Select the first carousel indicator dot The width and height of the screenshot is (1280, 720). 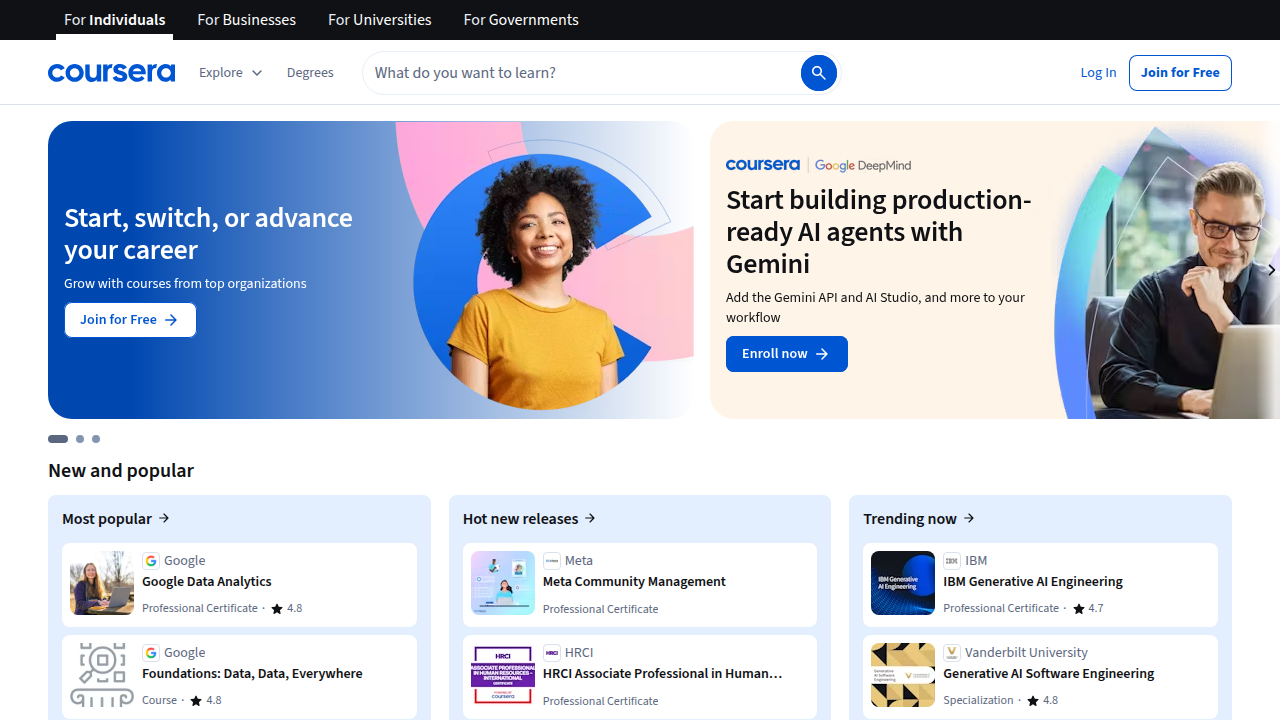point(58,439)
